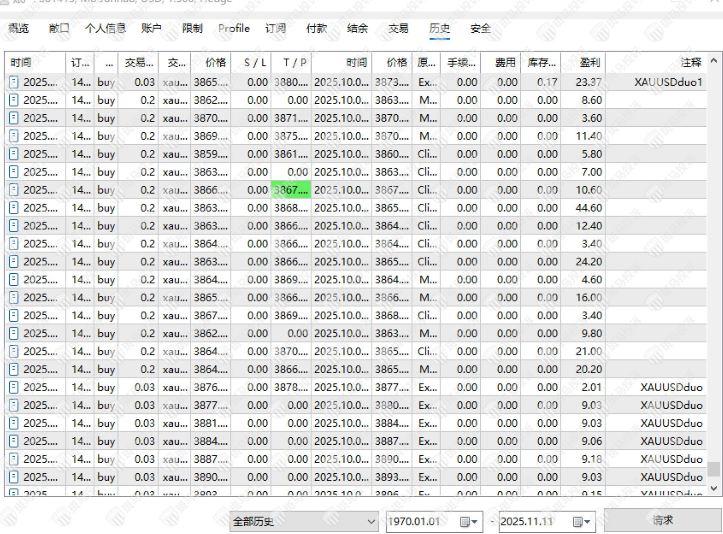Click the deal icon on the 23.37 profit row
Viewport: 723px width, 534px height.
(x=14, y=82)
